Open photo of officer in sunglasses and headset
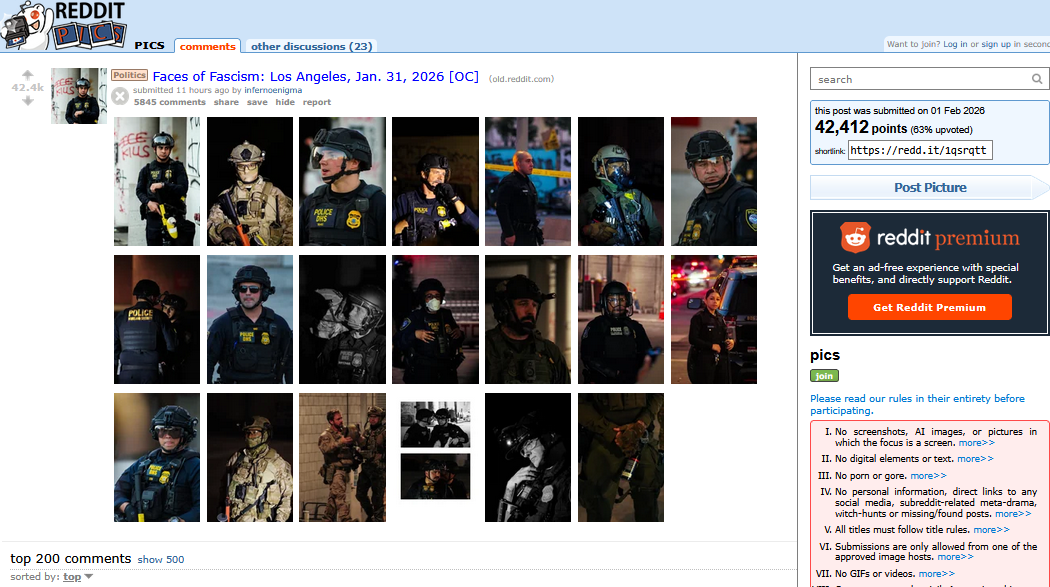 (x=250, y=319)
